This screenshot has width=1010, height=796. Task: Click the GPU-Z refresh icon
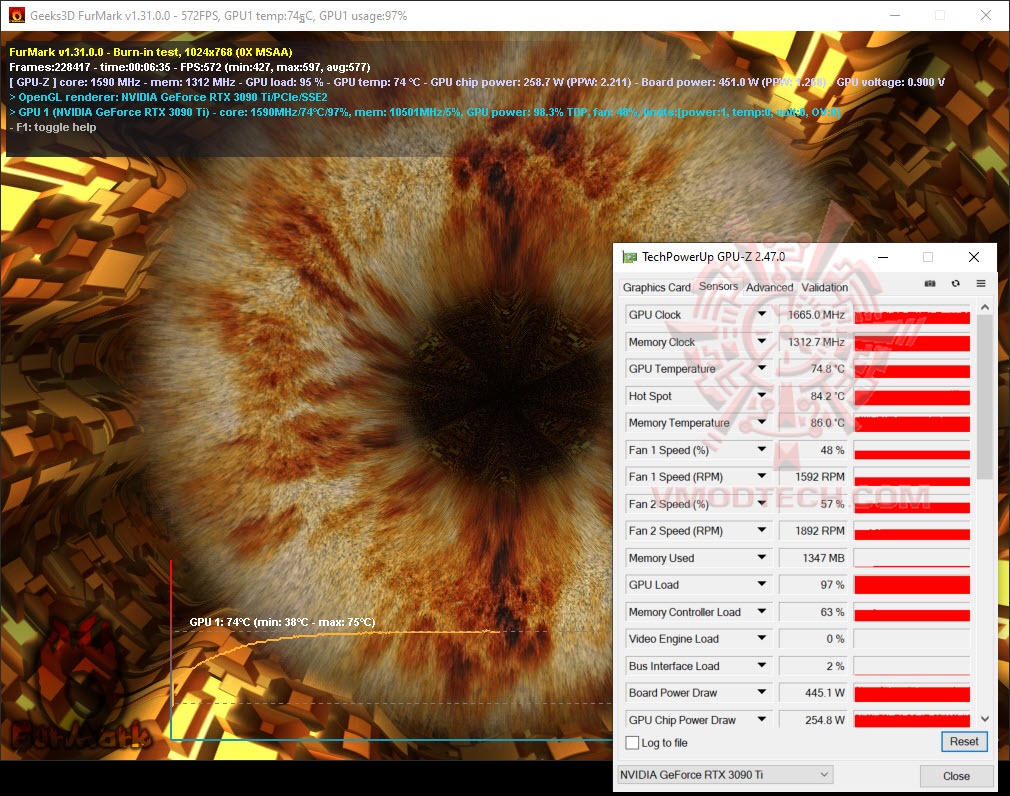[955, 283]
